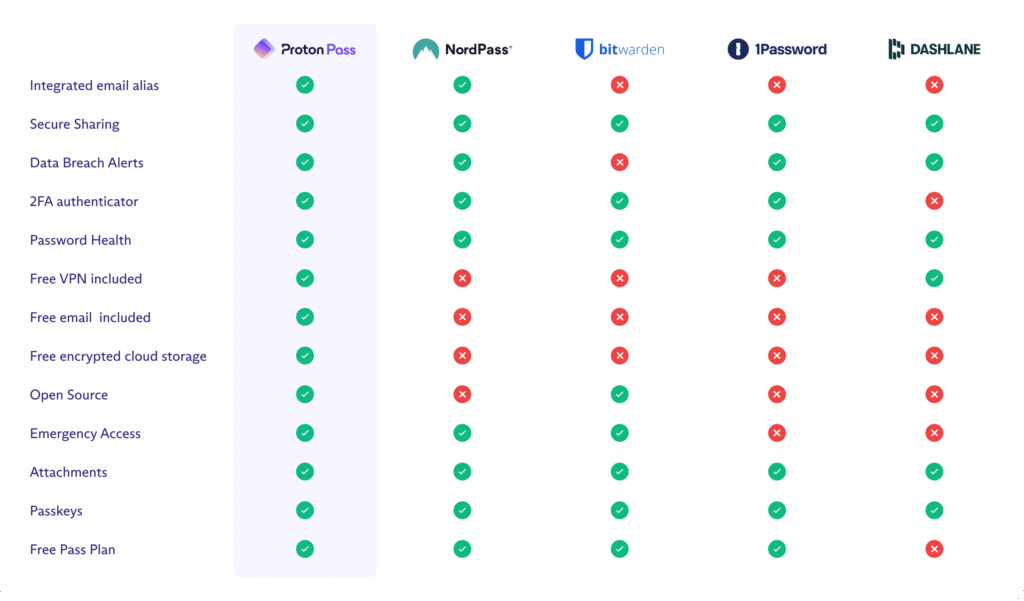This screenshot has width=1024, height=601.
Task: Click 1Password red X for Emergency Access
Action: [777, 433]
